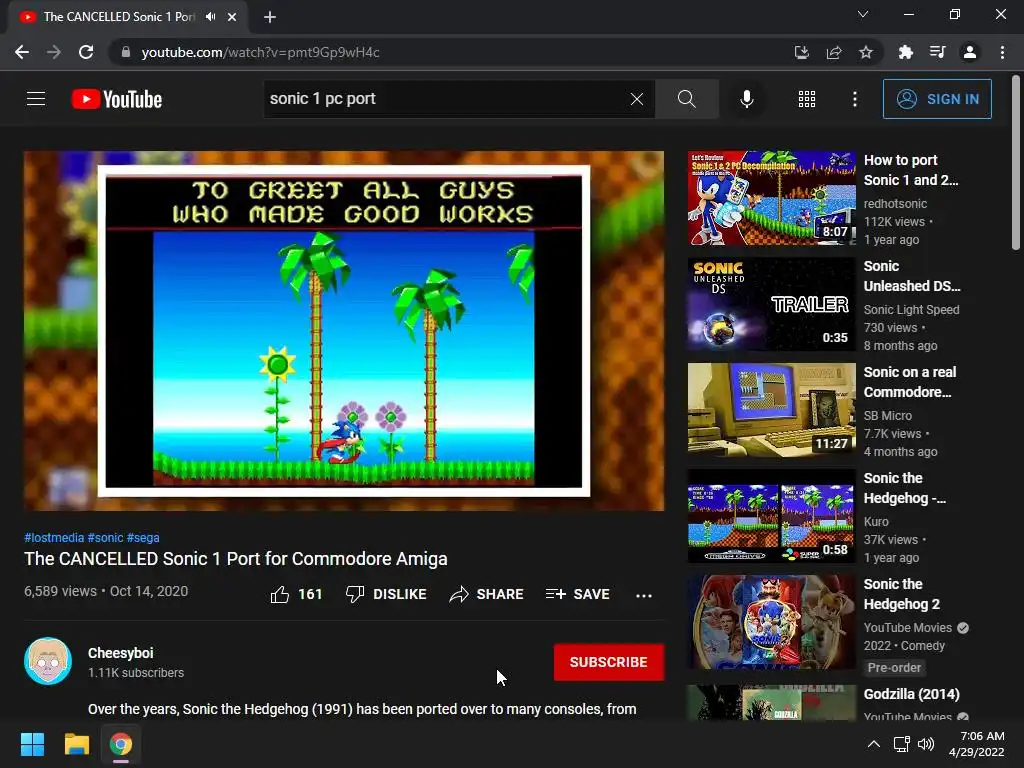Go to YouTube home via logo
The image size is (1024, 768).
coord(117,99)
